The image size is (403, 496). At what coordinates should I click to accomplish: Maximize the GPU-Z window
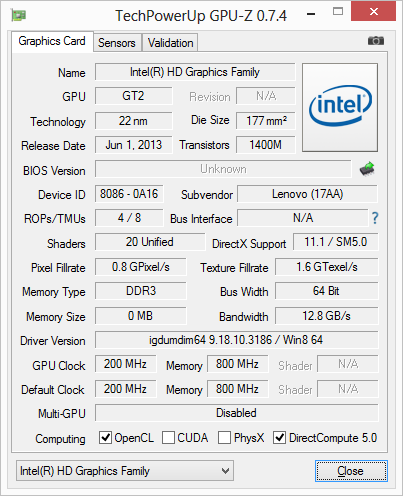click(338, 12)
